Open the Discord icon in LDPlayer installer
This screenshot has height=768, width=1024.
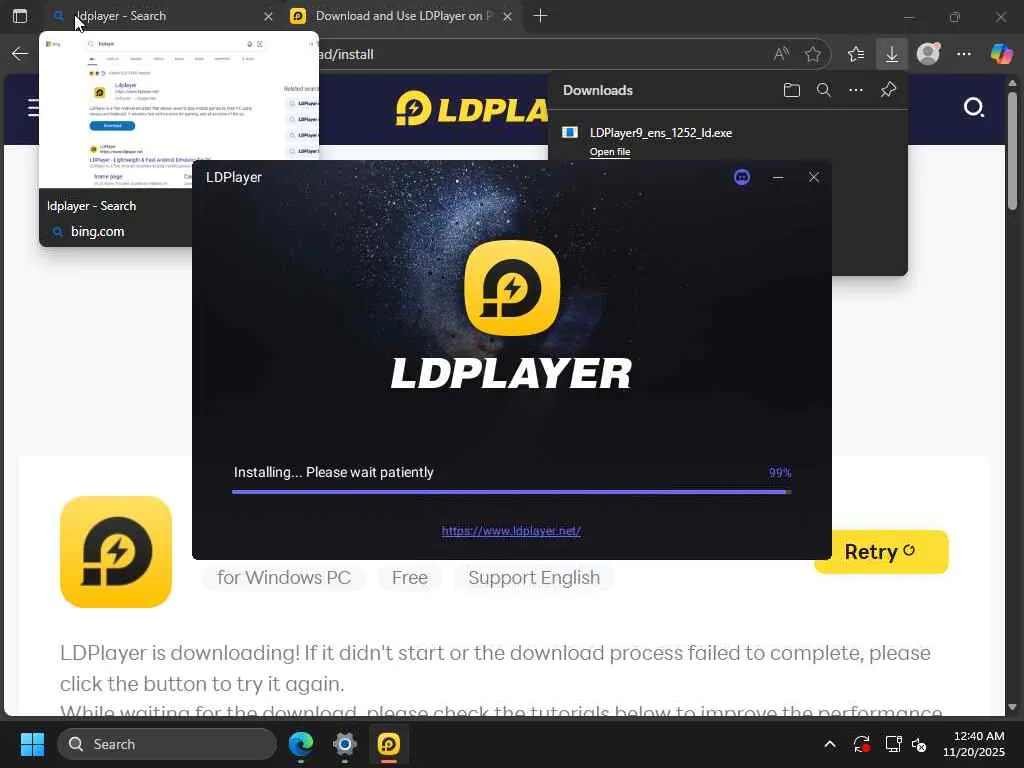click(x=742, y=177)
